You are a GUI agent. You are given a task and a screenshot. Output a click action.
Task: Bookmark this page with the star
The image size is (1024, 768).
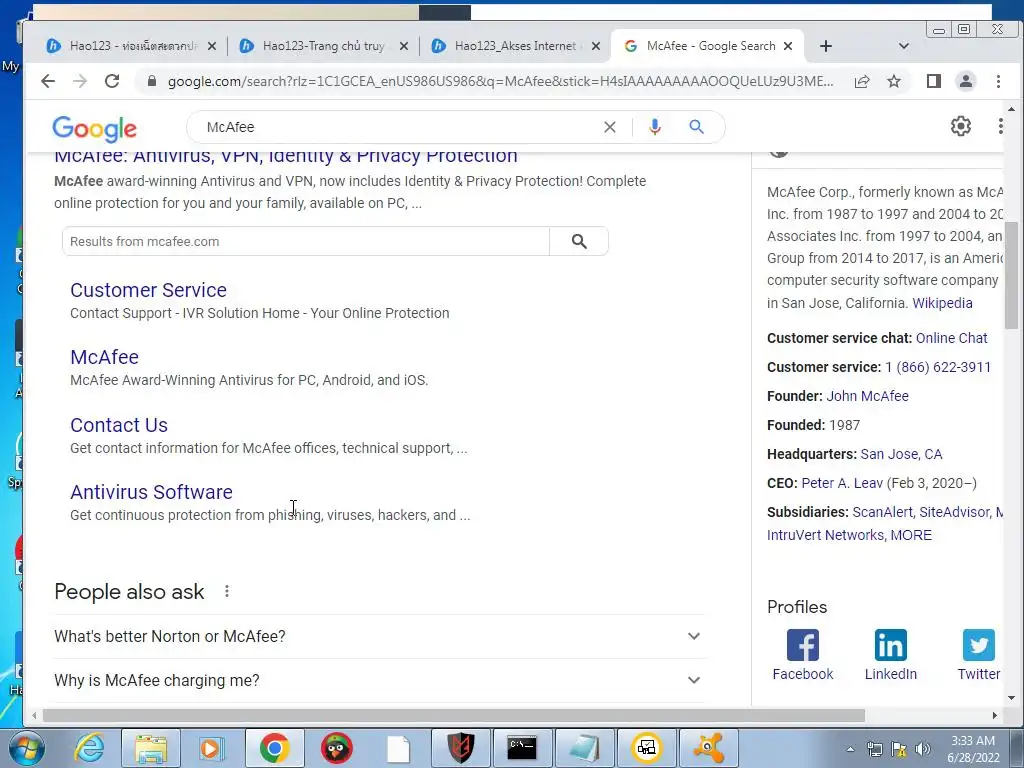click(x=894, y=81)
